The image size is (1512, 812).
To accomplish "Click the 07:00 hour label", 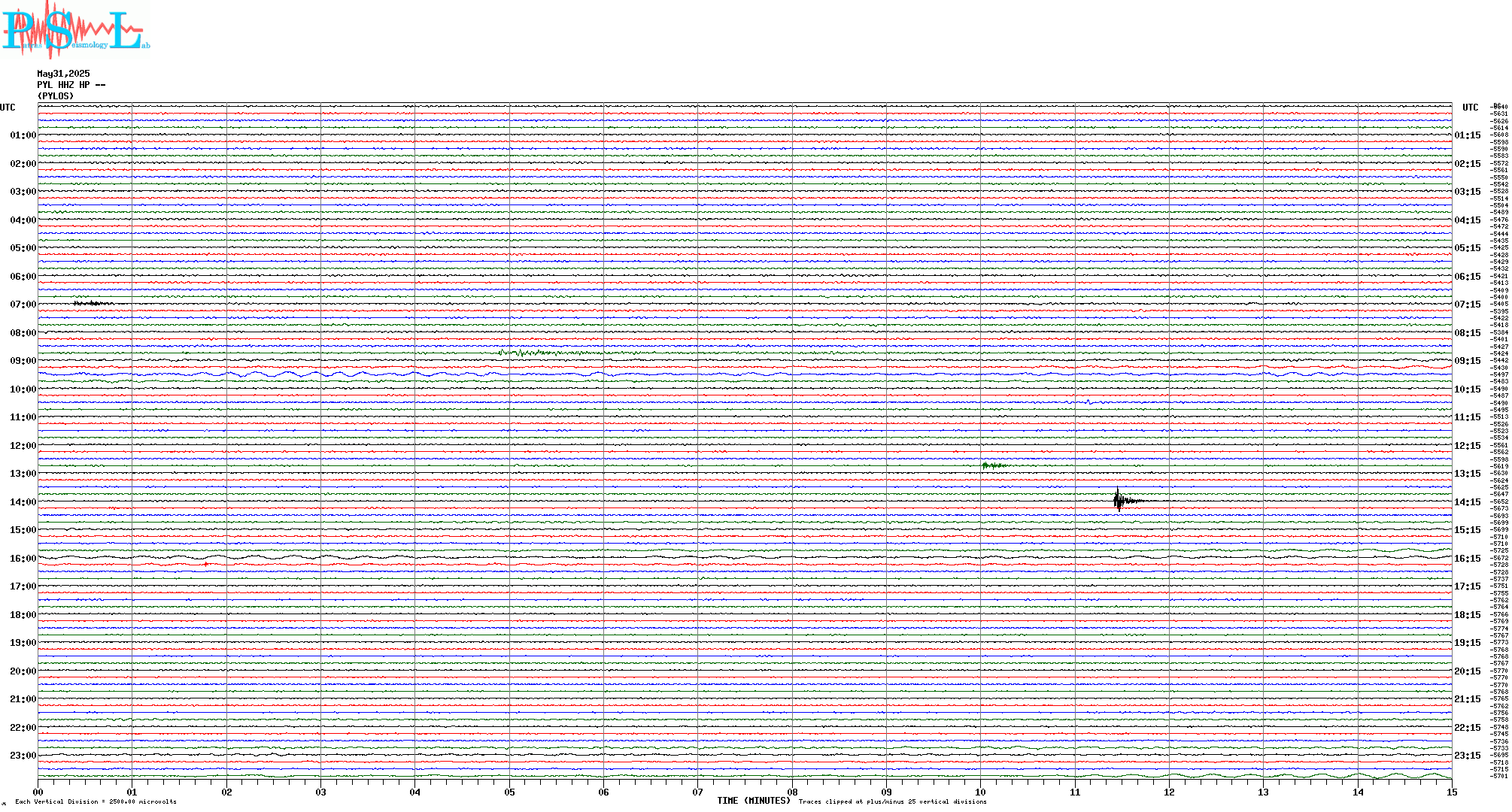I will [x=23, y=304].
